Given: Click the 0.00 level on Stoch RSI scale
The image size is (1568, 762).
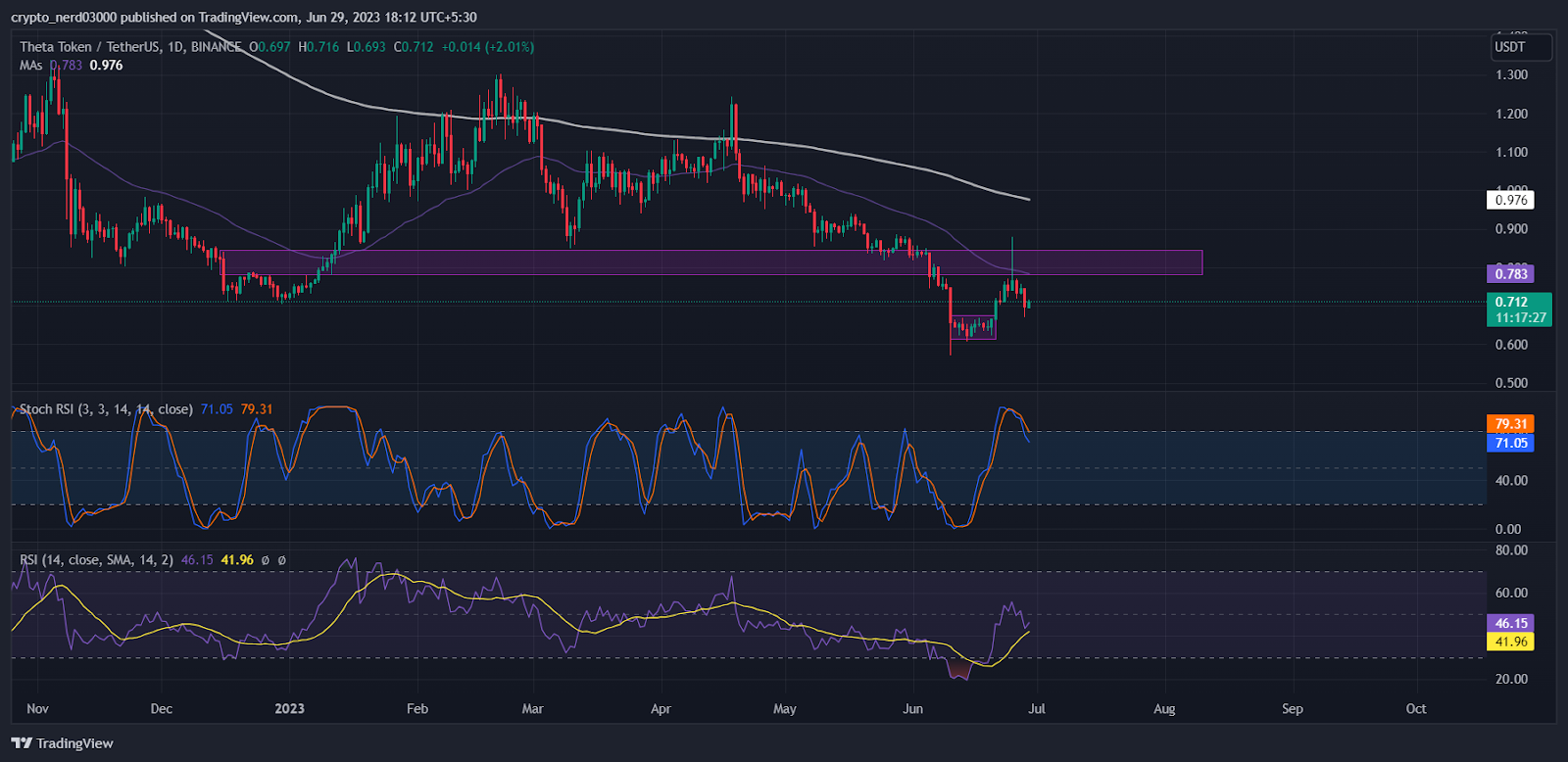Looking at the screenshot, I should point(1508,530).
